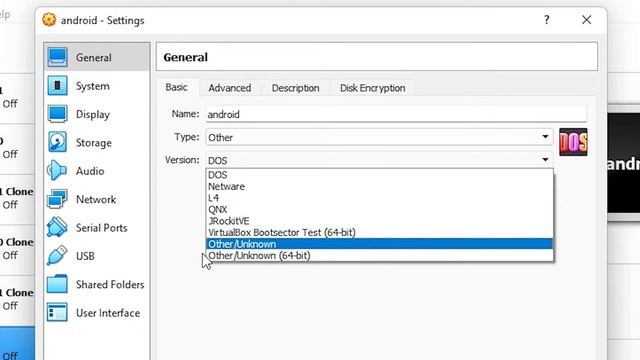
Task: Click the User Interface layout icon
Action: coord(57,313)
